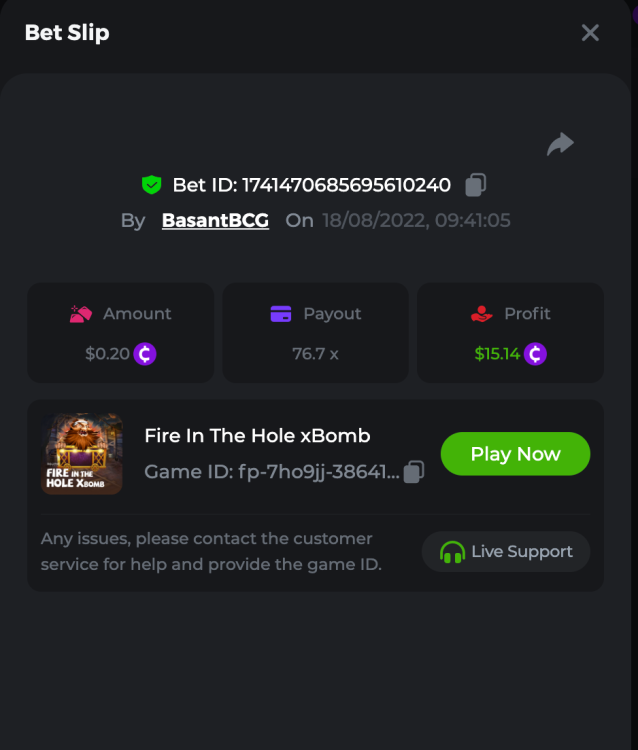638x750 pixels.
Task: Open Live Support chat
Action: click(x=506, y=552)
